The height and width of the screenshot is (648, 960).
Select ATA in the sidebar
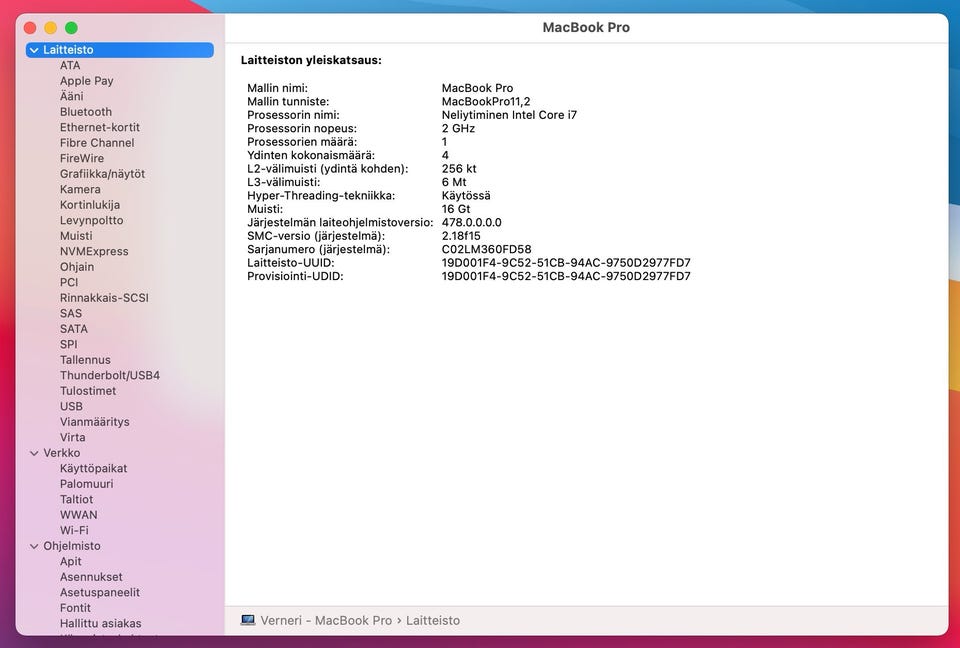[x=70, y=66]
